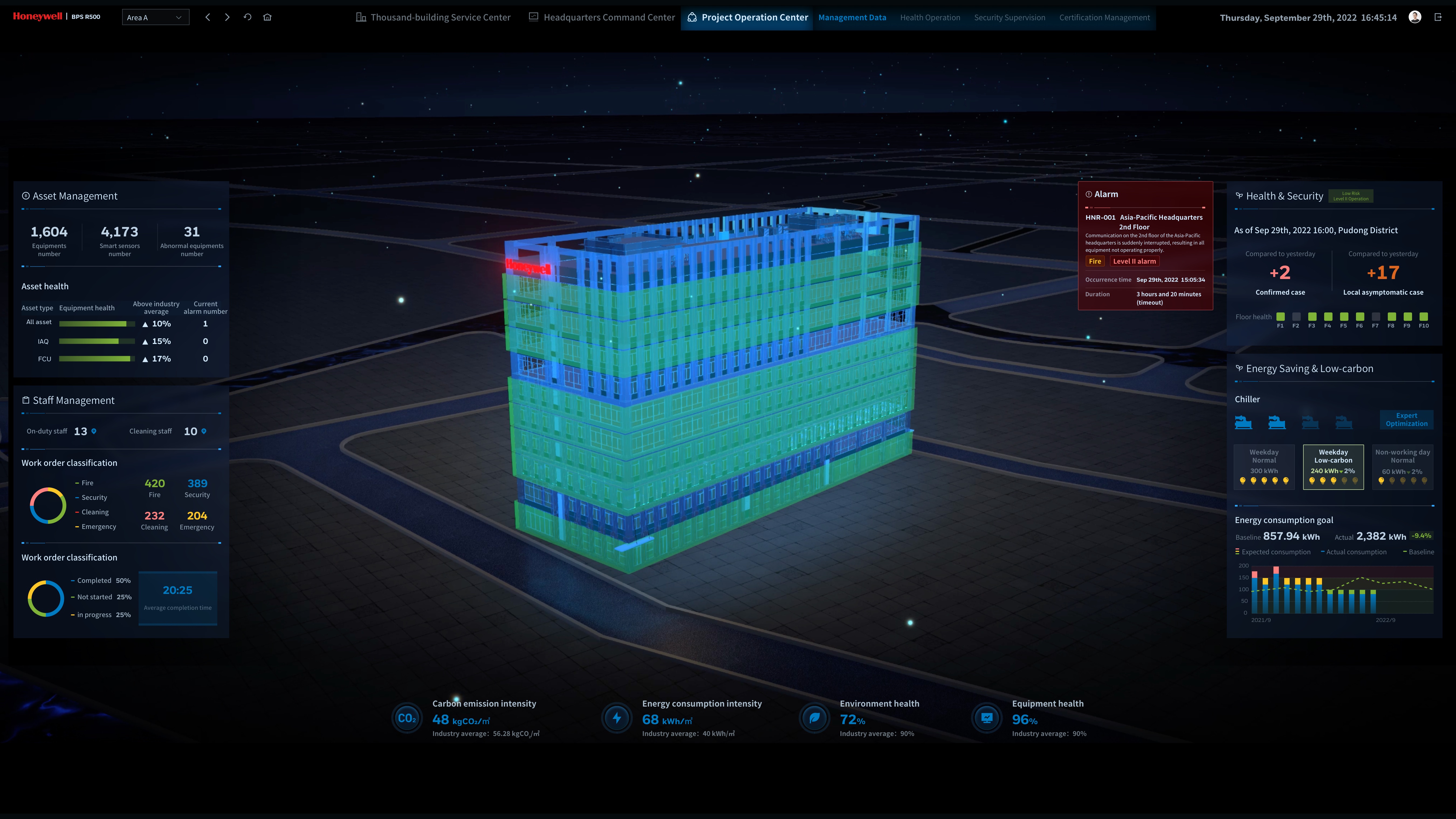Click the Thousand-building Service Center building icon

coord(361,17)
